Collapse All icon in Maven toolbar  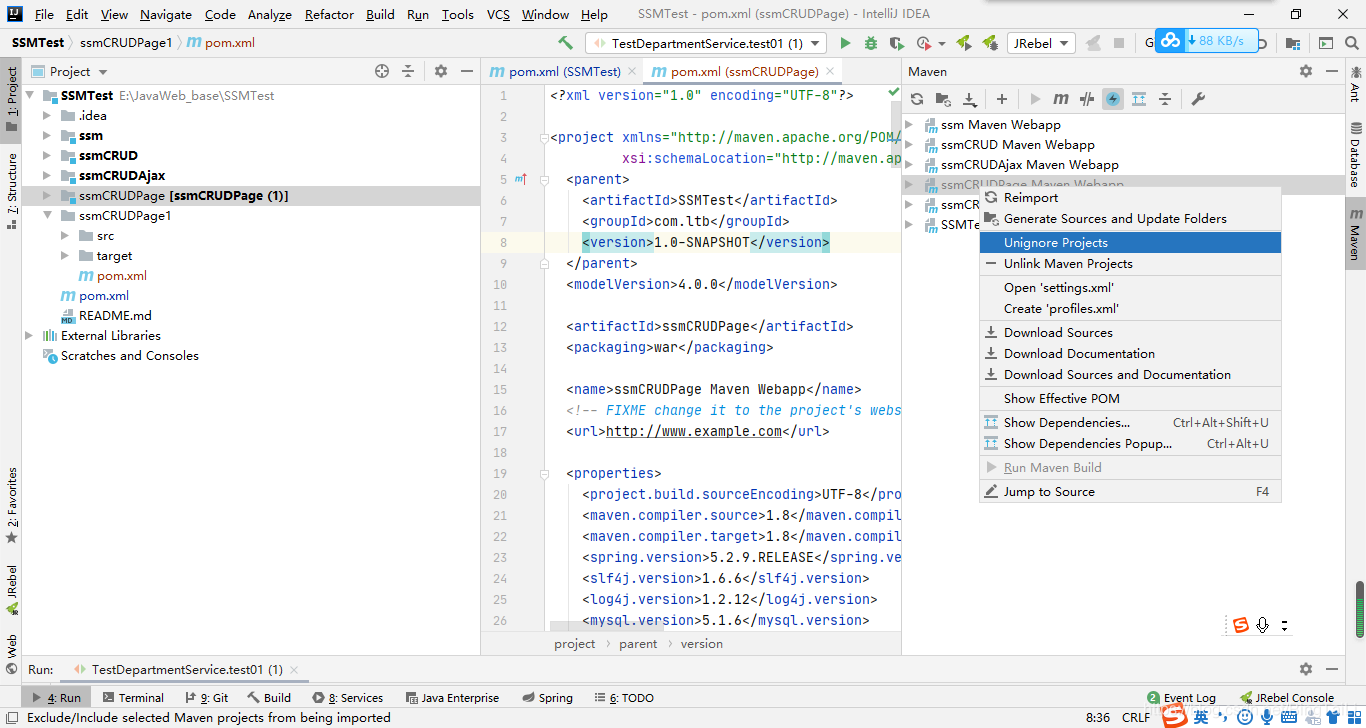coord(1165,99)
